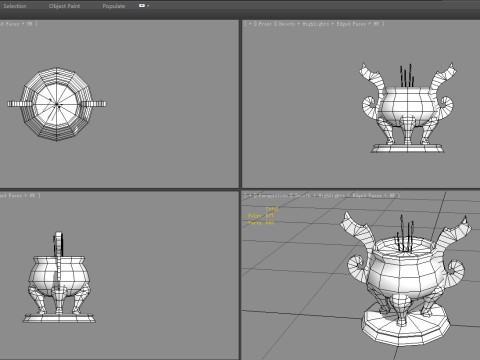The image size is (480, 360).
Task: Click the yellow Verts statistic text
Action: tap(261, 223)
